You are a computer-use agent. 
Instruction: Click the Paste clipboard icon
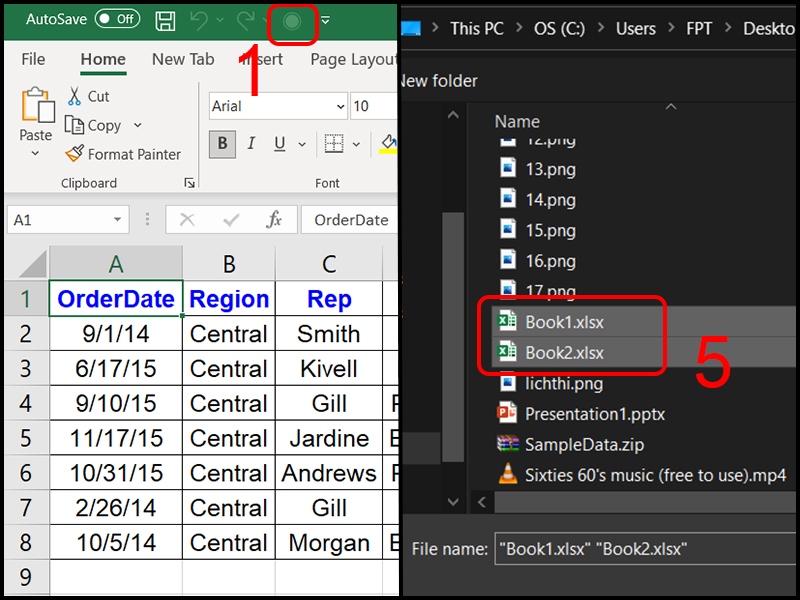(x=38, y=105)
